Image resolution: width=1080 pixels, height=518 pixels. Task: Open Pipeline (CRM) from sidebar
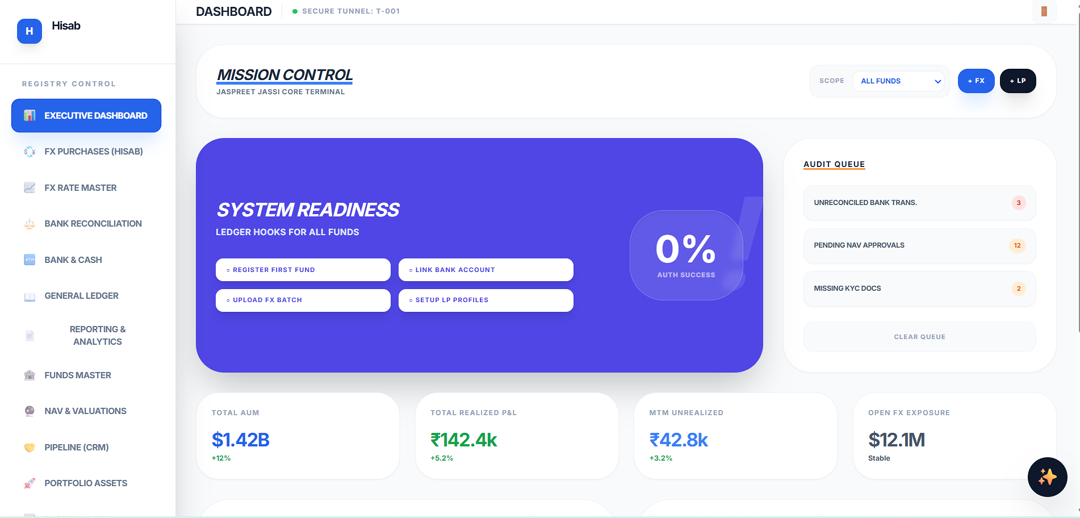click(76, 447)
